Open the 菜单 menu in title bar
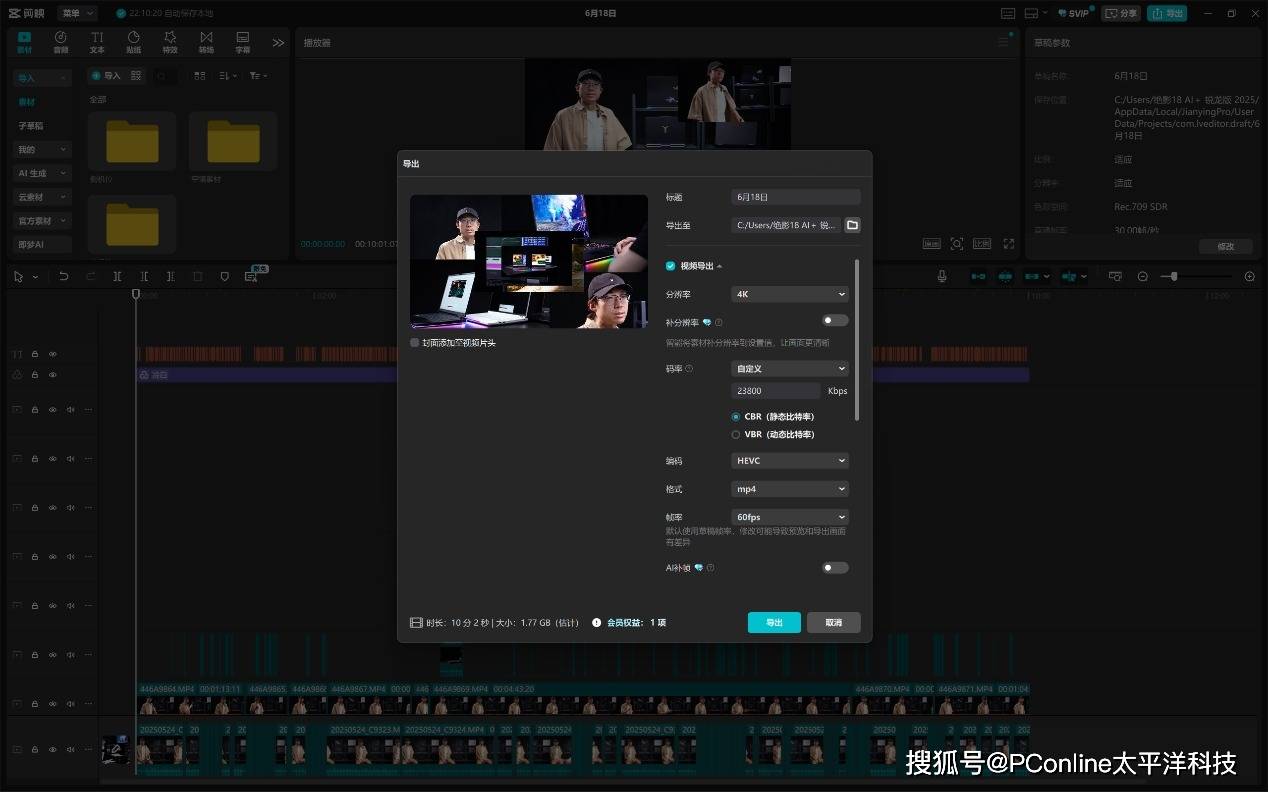Image resolution: width=1268 pixels, height=792 pixels. 76,13
